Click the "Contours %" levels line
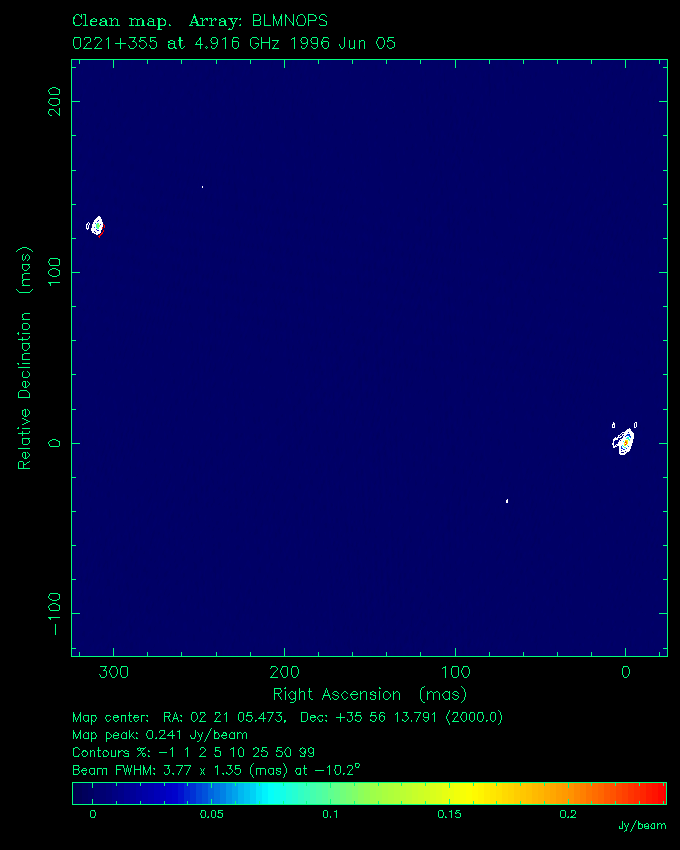Image resolution: width=680 pixels, height=850 pixels. 195,752
